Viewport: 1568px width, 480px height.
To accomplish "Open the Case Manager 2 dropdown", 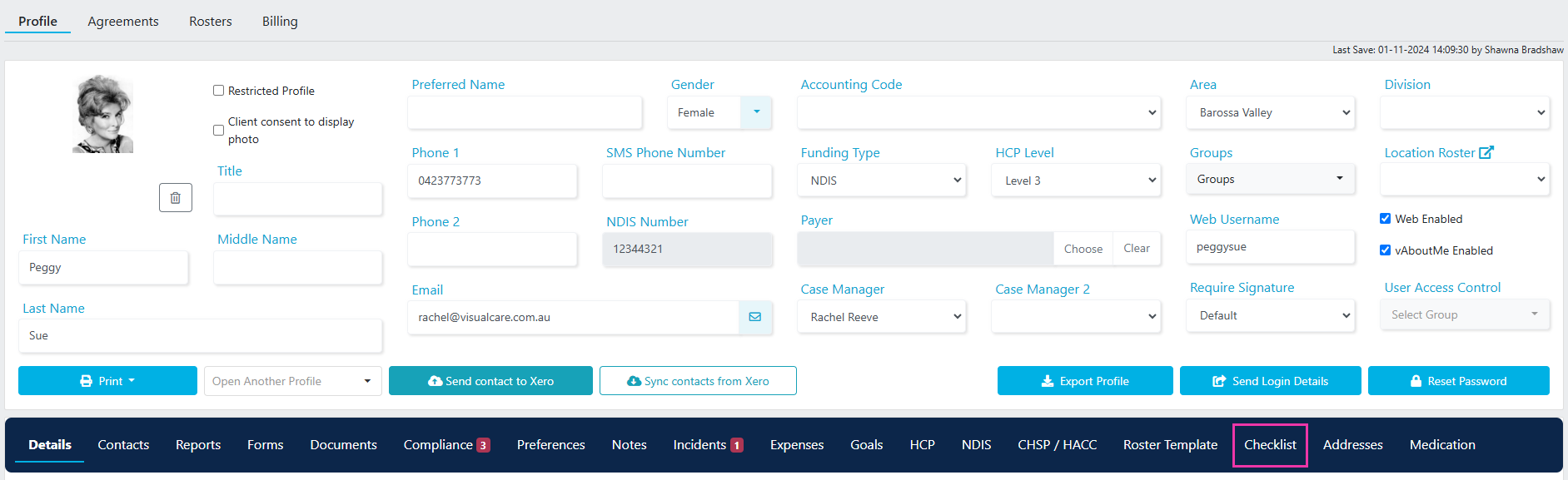I will coord(1076,317).
